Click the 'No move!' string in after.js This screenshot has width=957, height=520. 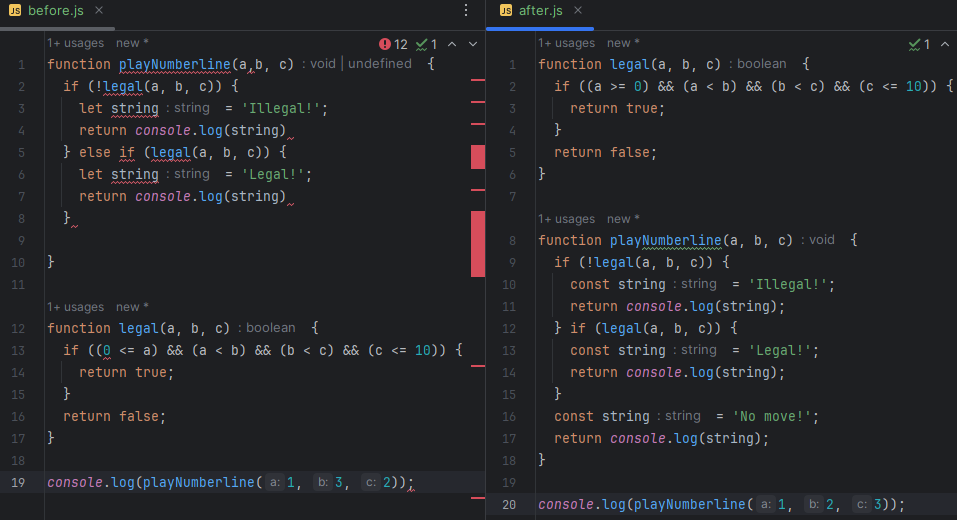tap(771, 416)
